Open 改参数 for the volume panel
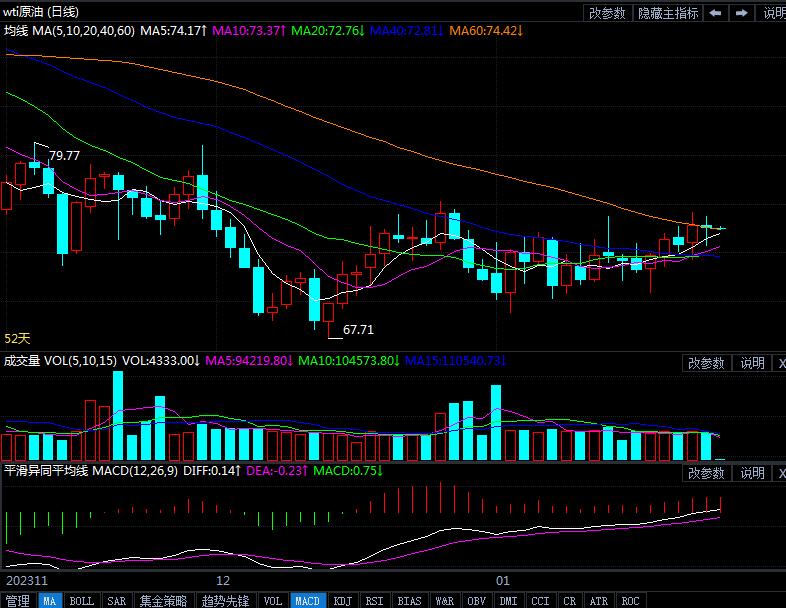The image size is (786, 608). click(707, 363)
